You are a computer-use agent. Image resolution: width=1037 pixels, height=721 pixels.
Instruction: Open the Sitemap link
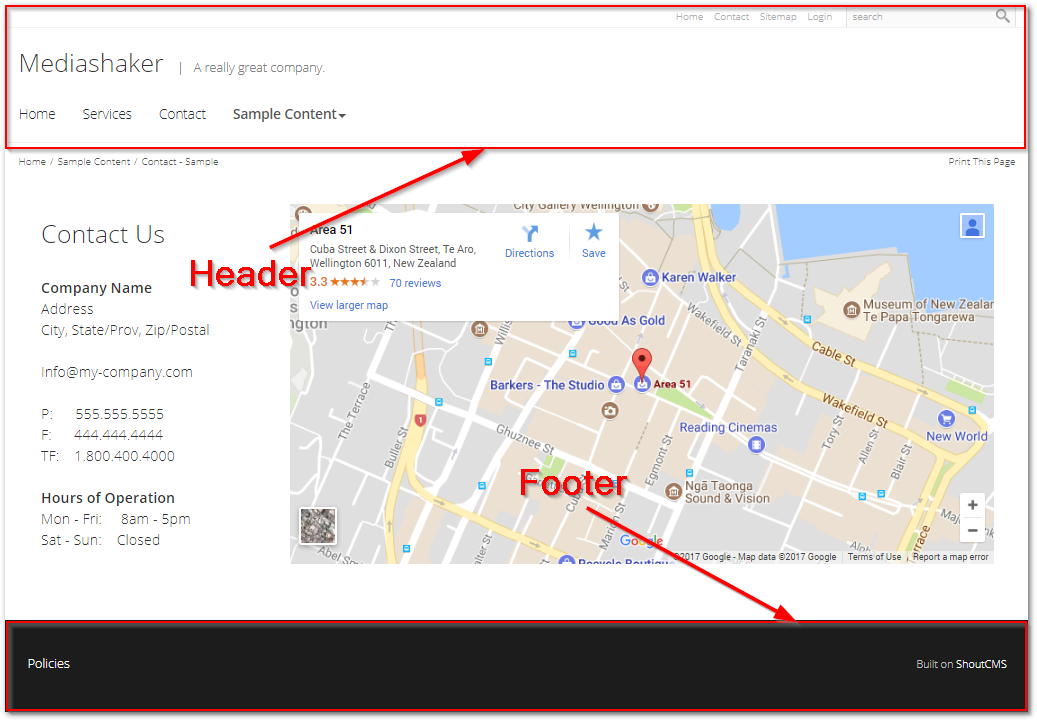pos(778,17)
